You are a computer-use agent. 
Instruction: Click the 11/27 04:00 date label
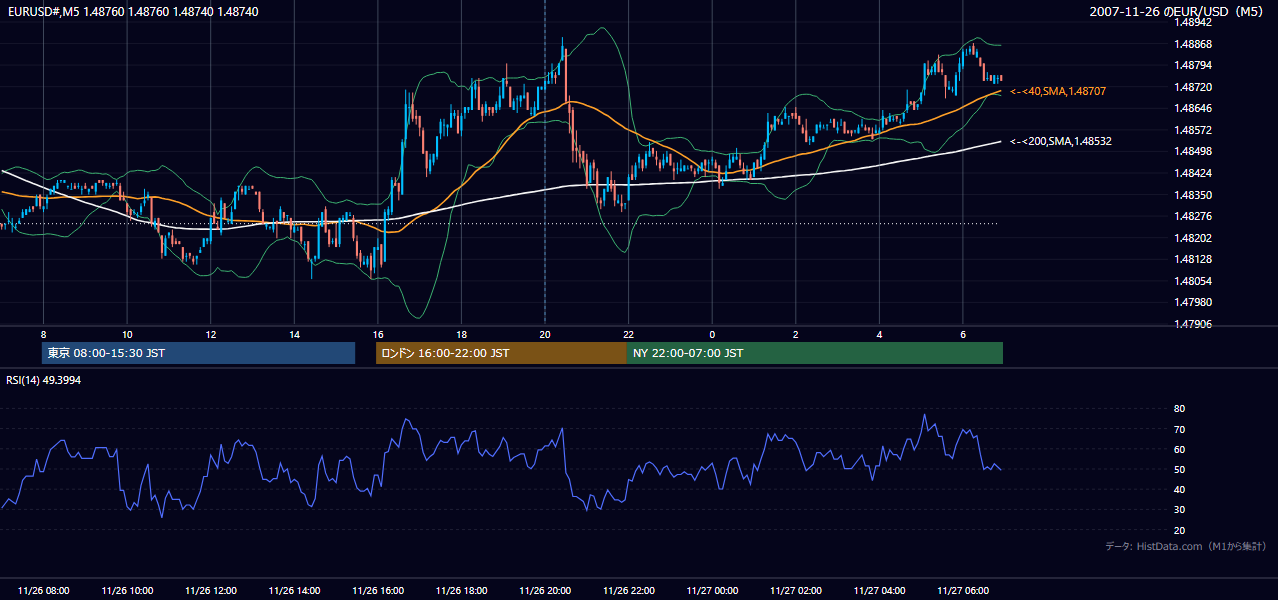(x=879, y=591)
